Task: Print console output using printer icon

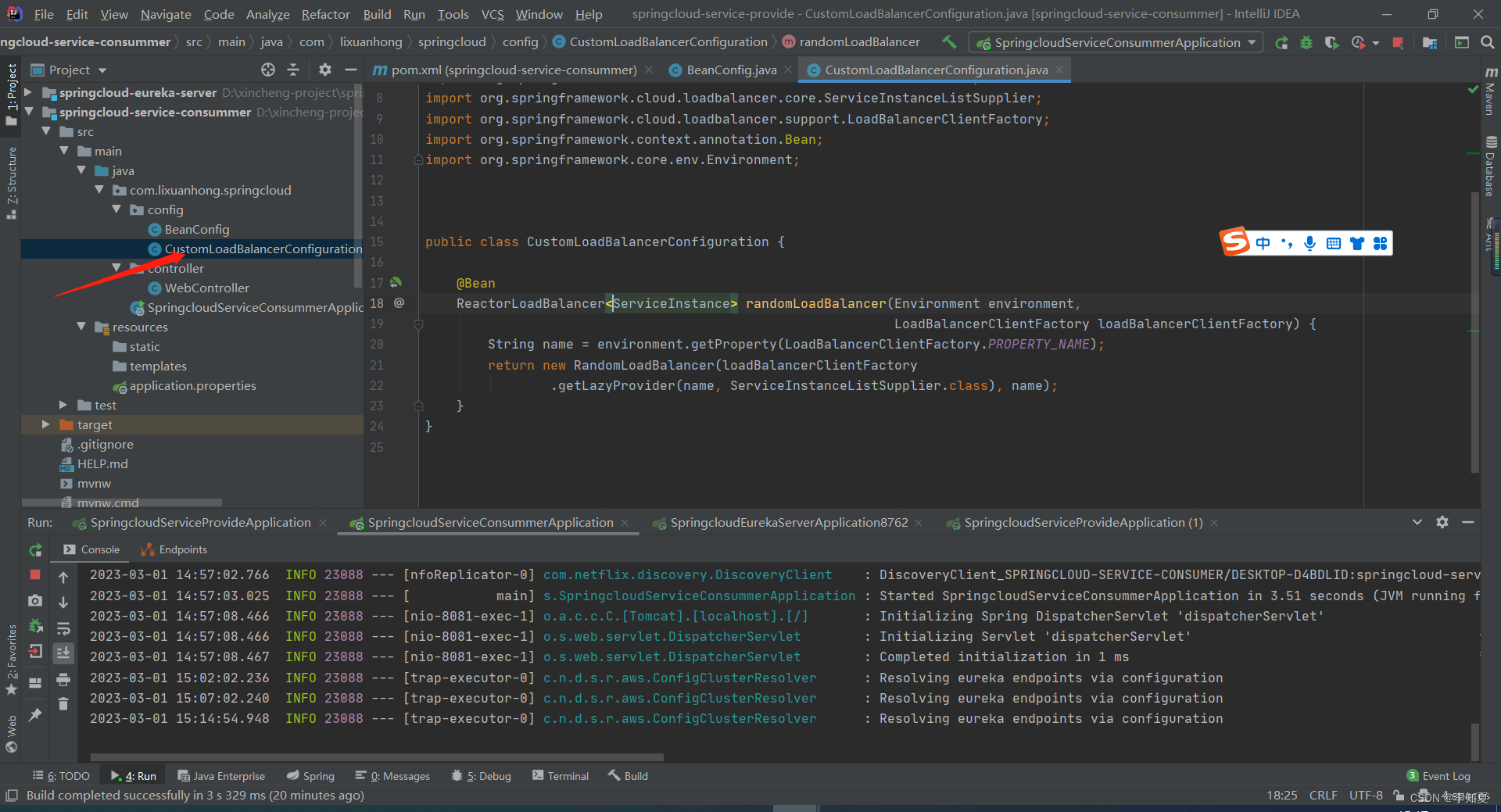Action: coord(63,680)
